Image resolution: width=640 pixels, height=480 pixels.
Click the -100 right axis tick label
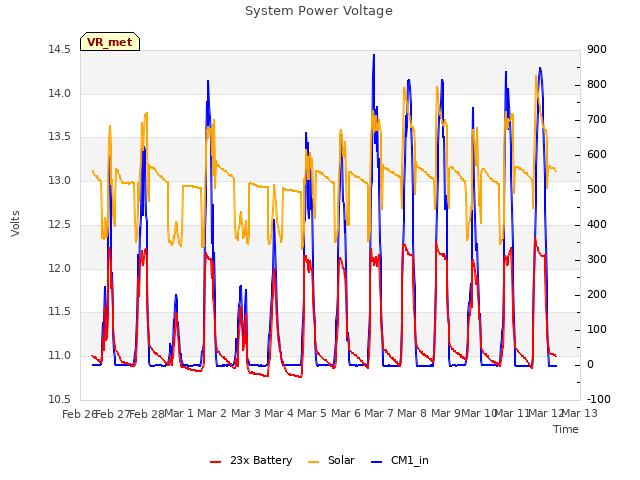point(598,399)
